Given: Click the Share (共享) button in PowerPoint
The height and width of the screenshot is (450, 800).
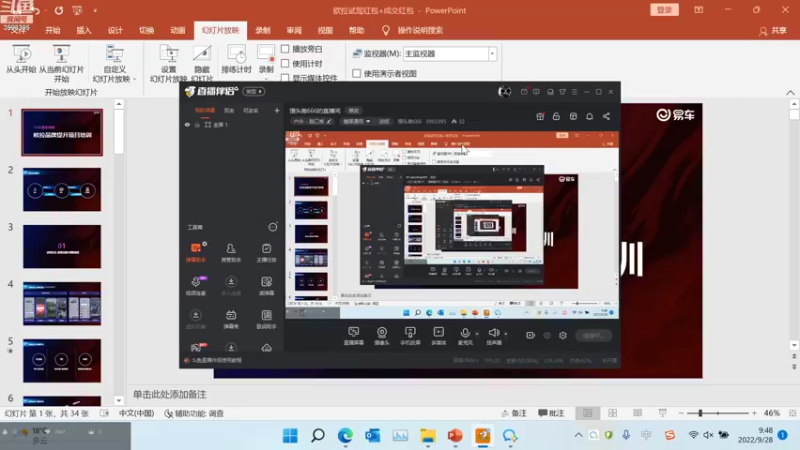Looking at the screenshot, I should [x=773, y=31].
